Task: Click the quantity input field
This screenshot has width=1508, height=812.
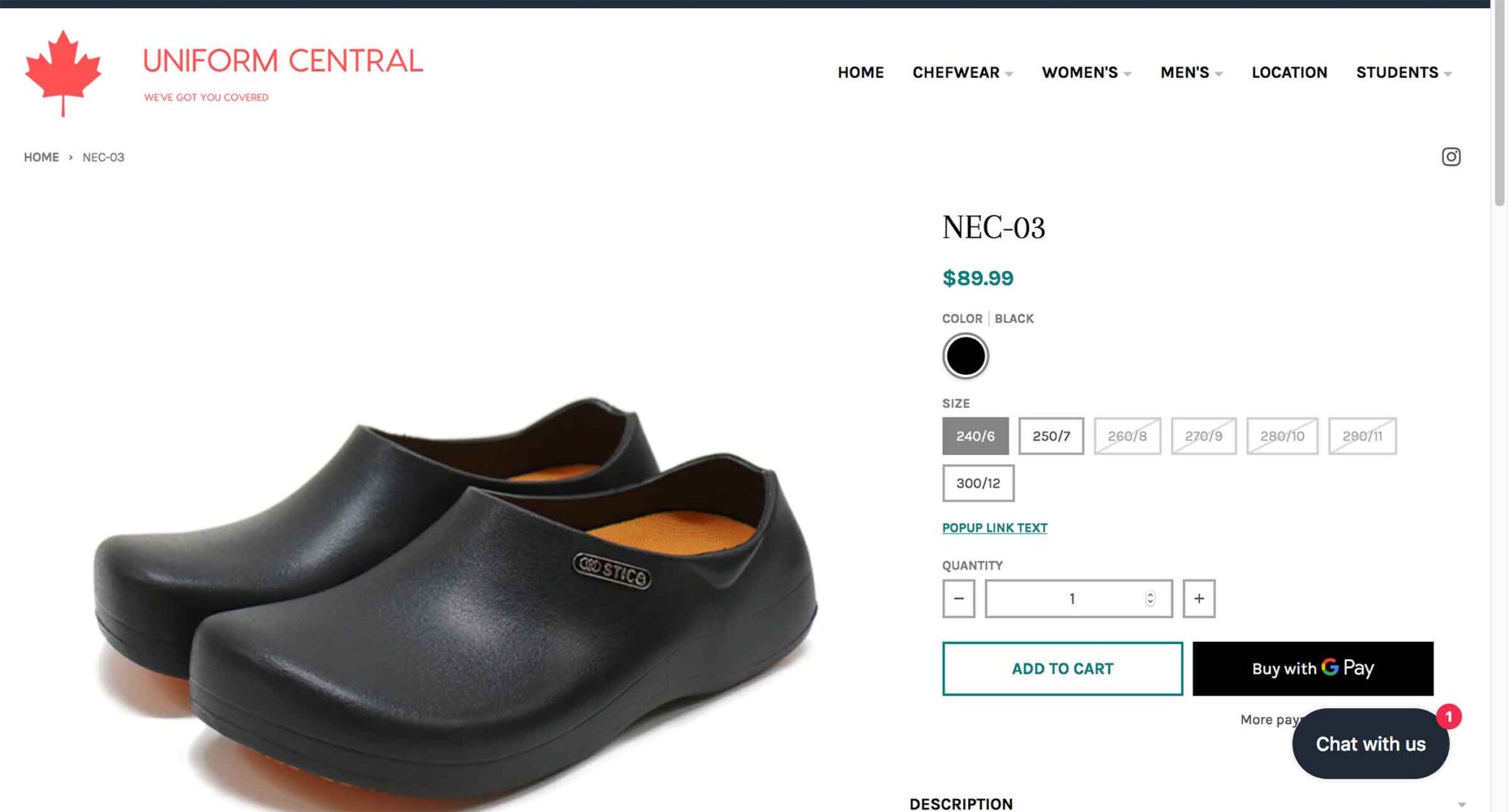Action: point(1064,599)
